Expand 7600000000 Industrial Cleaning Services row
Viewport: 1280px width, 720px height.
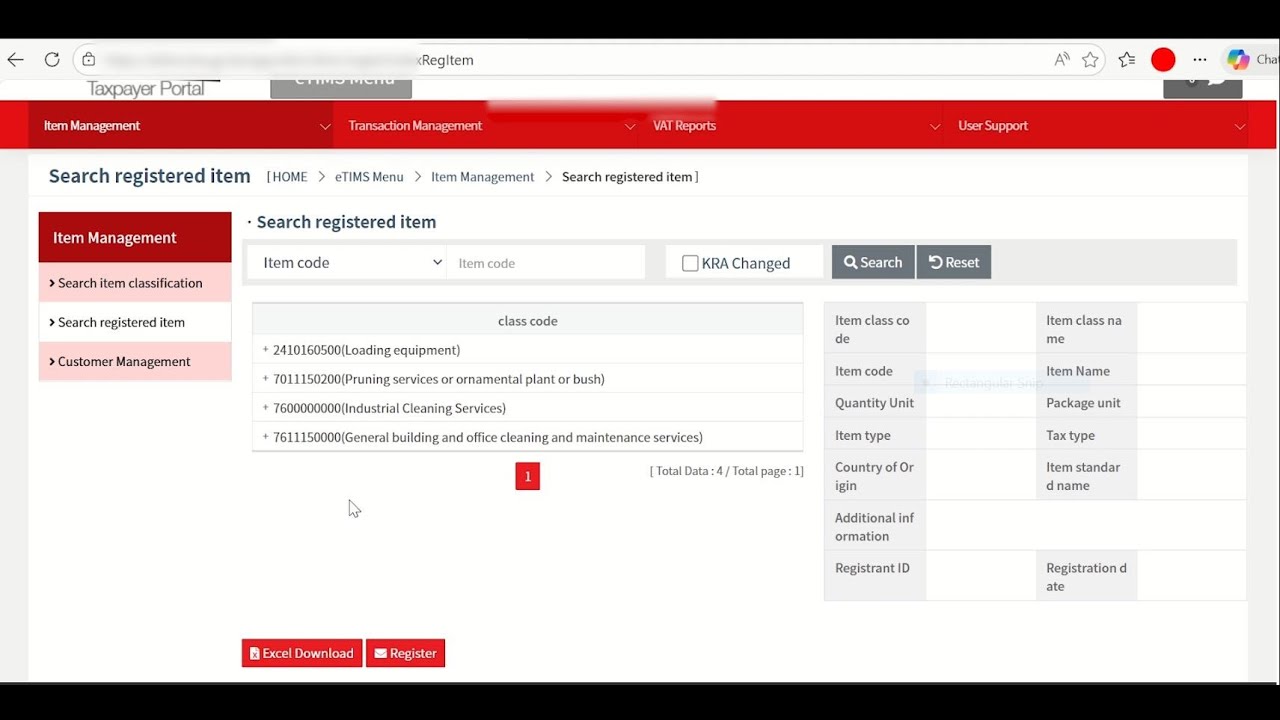tap(266, 408)
